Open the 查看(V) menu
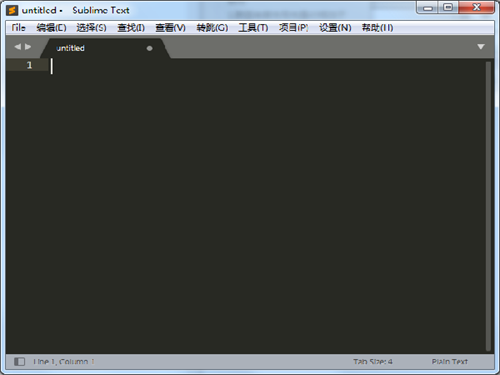 point(170,28)
